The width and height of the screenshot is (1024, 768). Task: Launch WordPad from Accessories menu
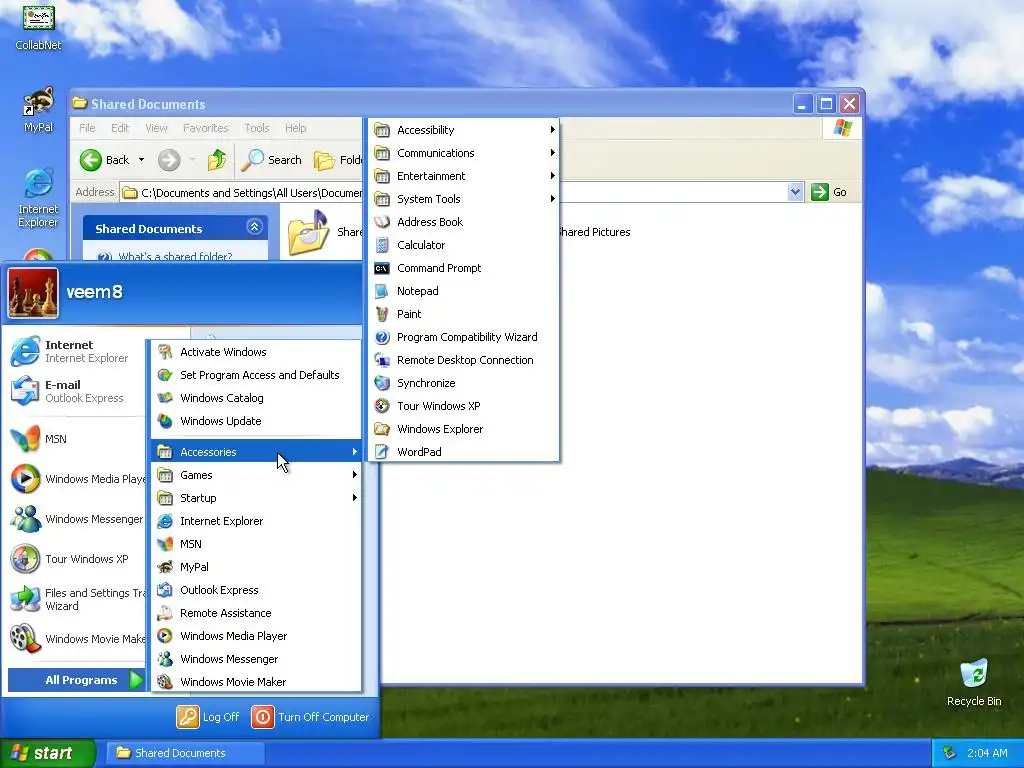click(464, 452)
